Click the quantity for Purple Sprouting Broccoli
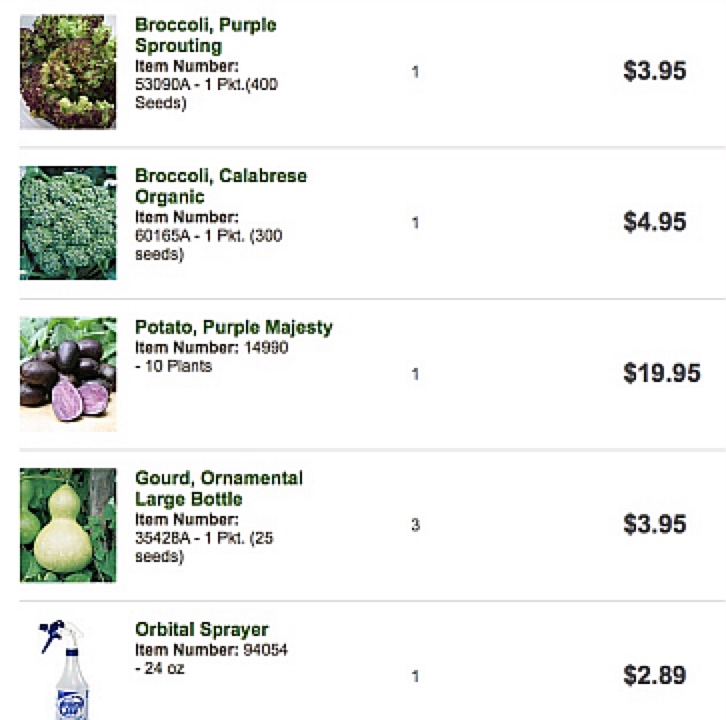This screenshot has height=720, width=726. click(415, 72)
